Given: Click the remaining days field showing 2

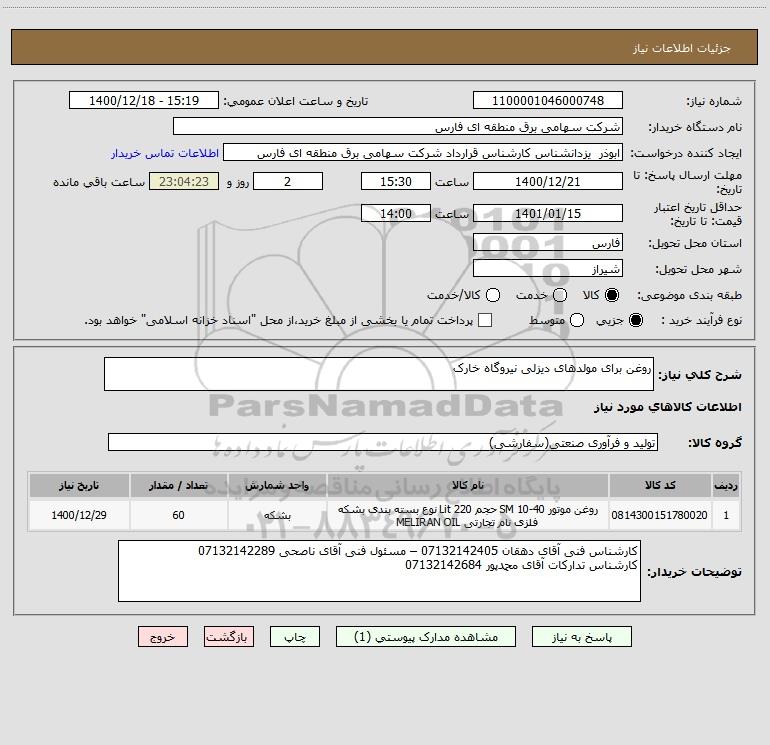Looking at the screenshot, I should (288, 181).
